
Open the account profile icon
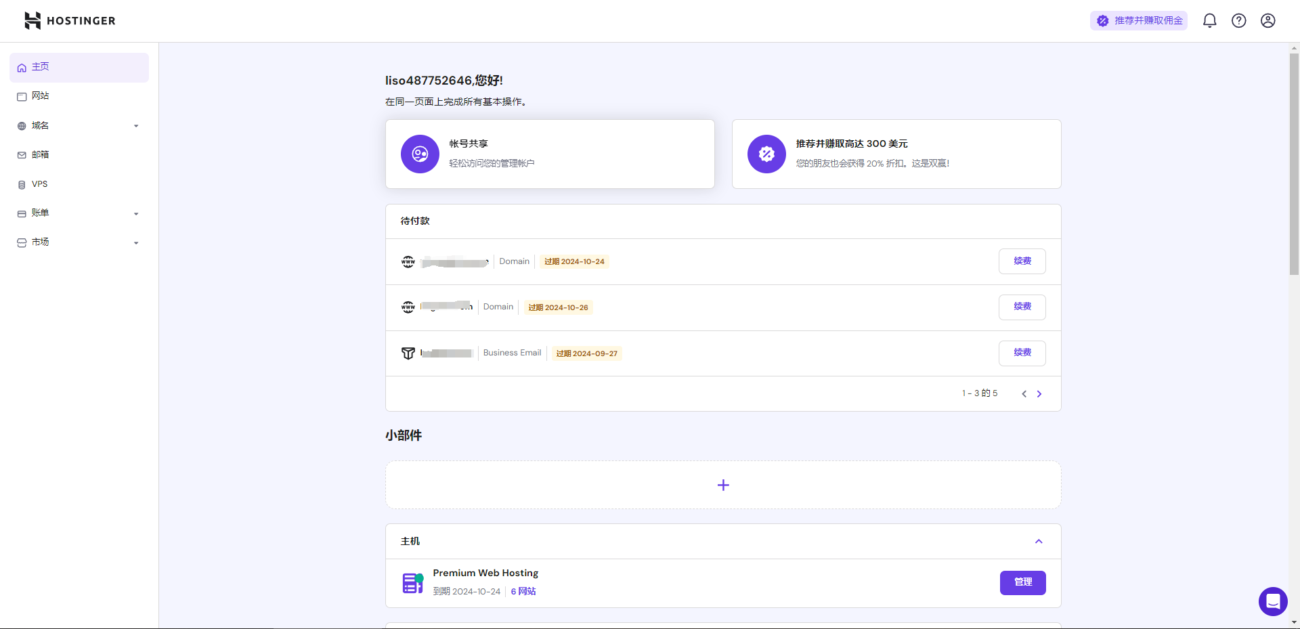pos(1267,20)
